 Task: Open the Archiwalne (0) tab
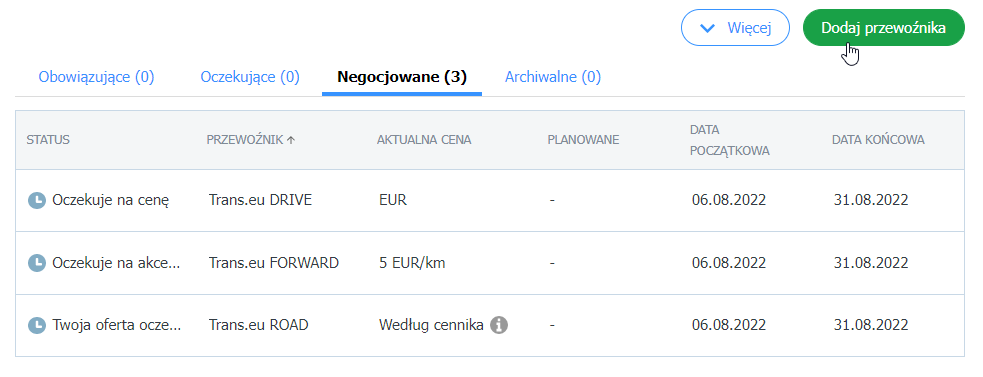[x=553, y=77]
